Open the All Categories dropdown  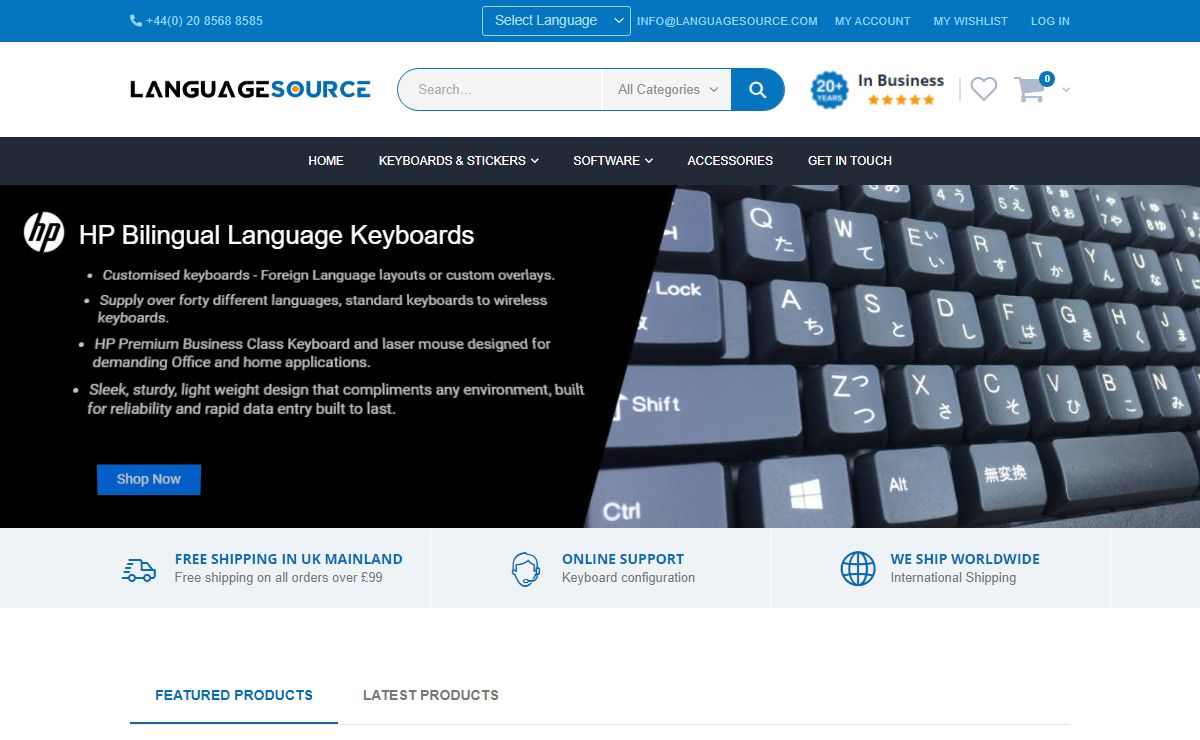point(667,89)
